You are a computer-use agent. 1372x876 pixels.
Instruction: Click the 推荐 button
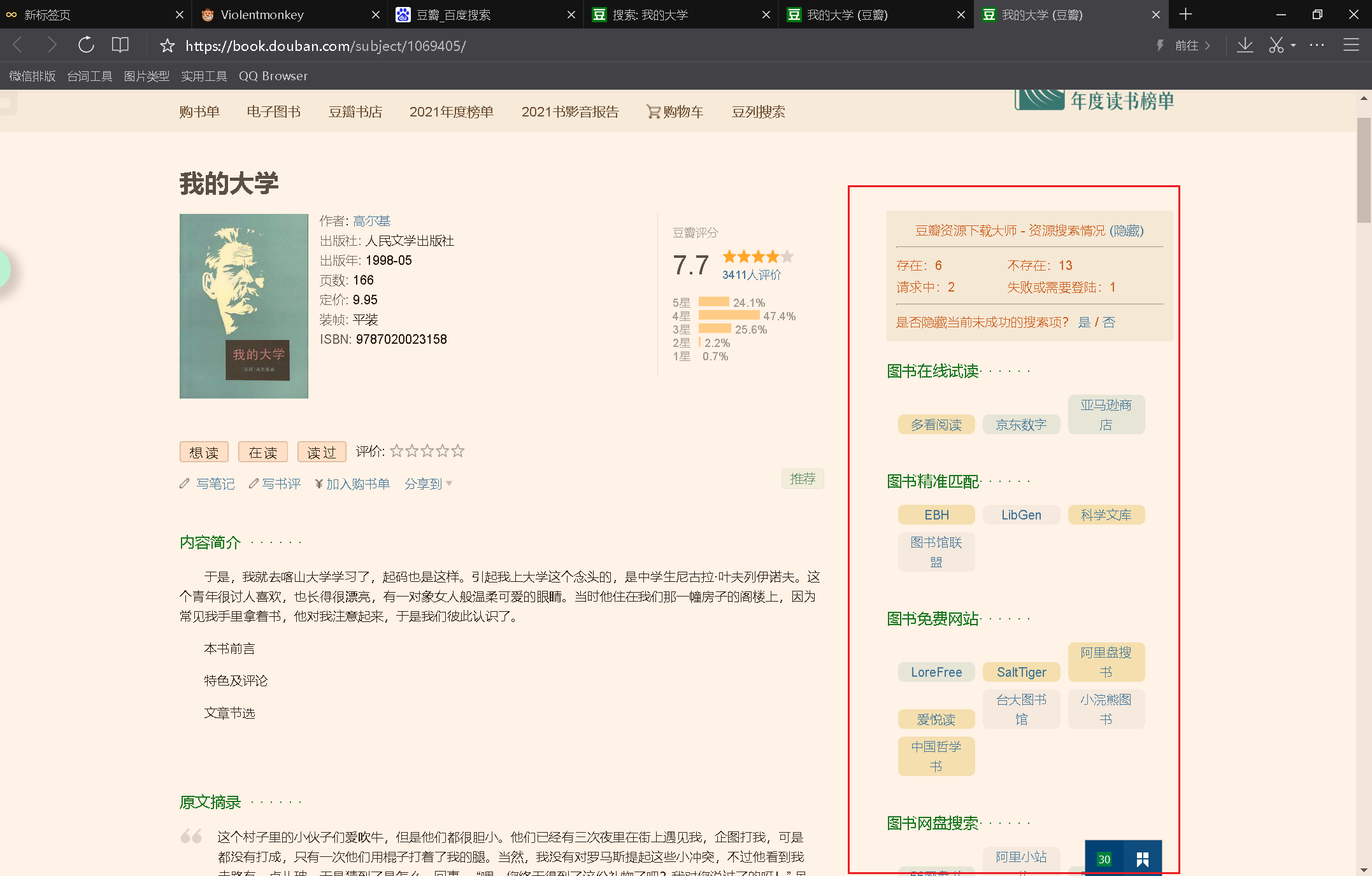point(803,479)
